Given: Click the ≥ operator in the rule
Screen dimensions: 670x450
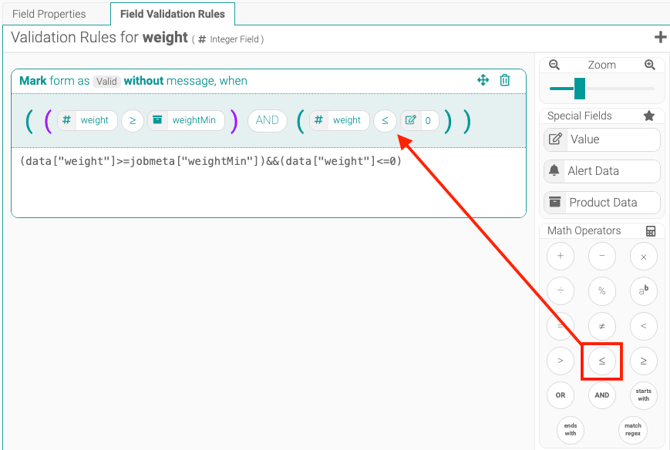Looking at the screenshot, I should 132,121.
